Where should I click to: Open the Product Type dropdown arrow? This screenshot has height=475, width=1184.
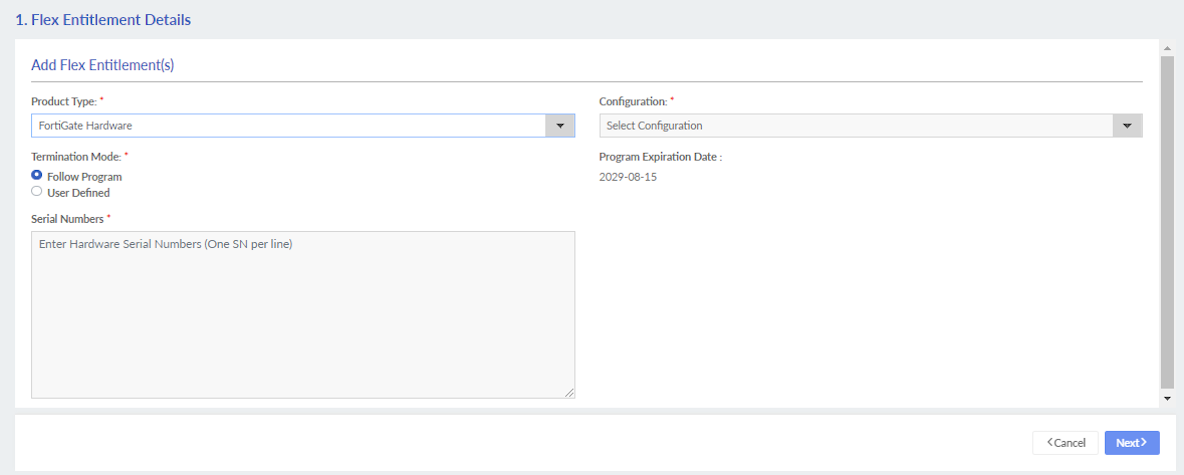pos(559,126)
